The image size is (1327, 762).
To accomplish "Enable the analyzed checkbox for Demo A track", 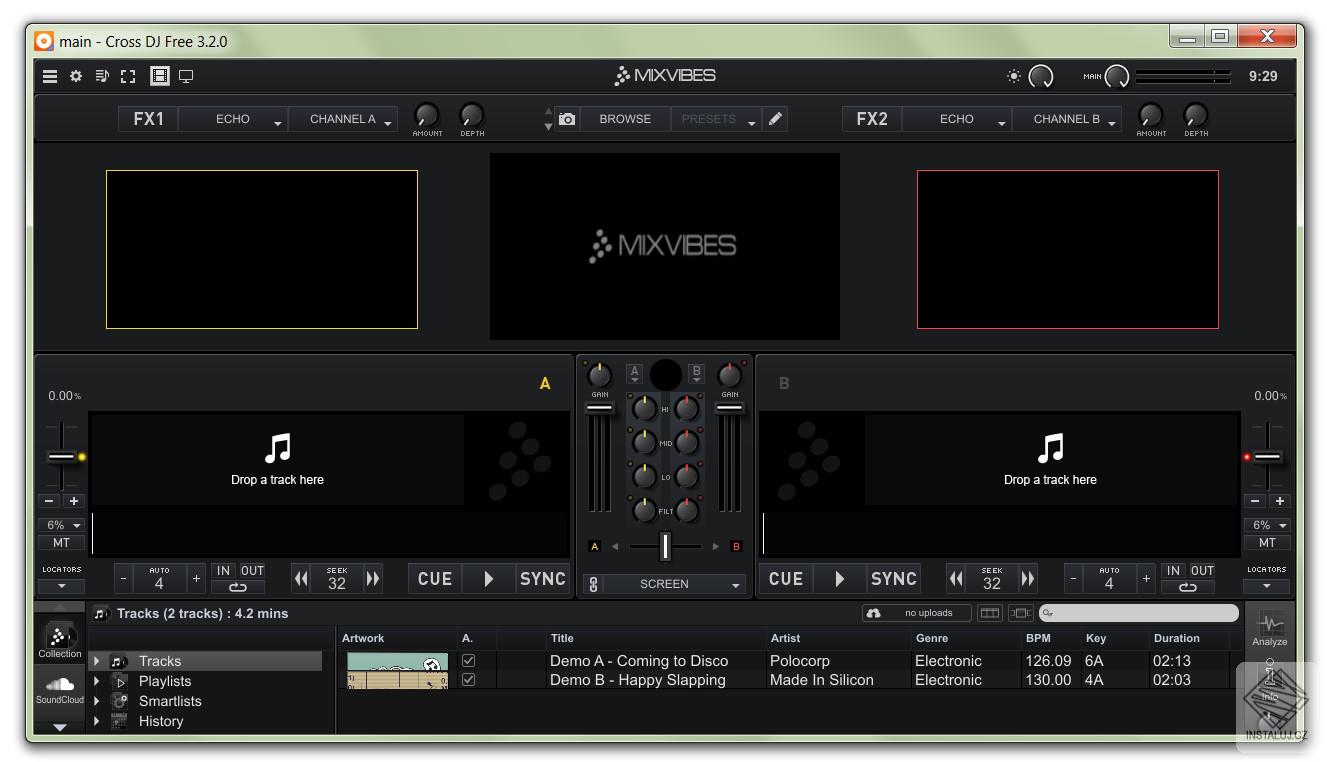I will pyautogui.click(x=468, y=661).
